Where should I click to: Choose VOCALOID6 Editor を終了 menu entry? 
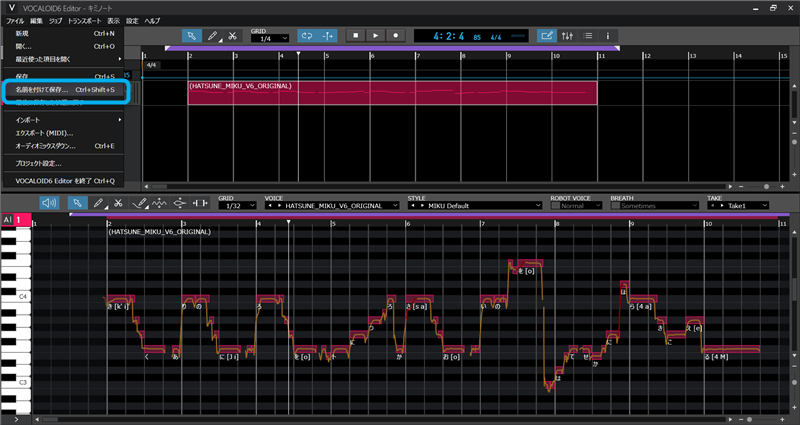tap(64, 181)
